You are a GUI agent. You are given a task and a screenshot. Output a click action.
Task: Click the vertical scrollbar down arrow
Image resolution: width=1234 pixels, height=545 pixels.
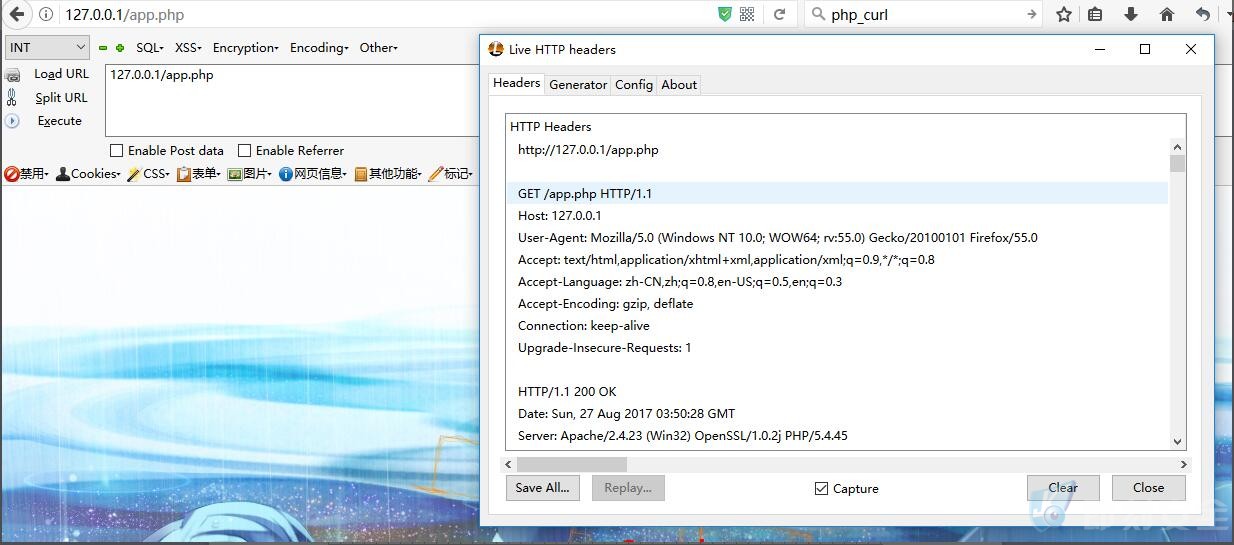point(1177,441)
